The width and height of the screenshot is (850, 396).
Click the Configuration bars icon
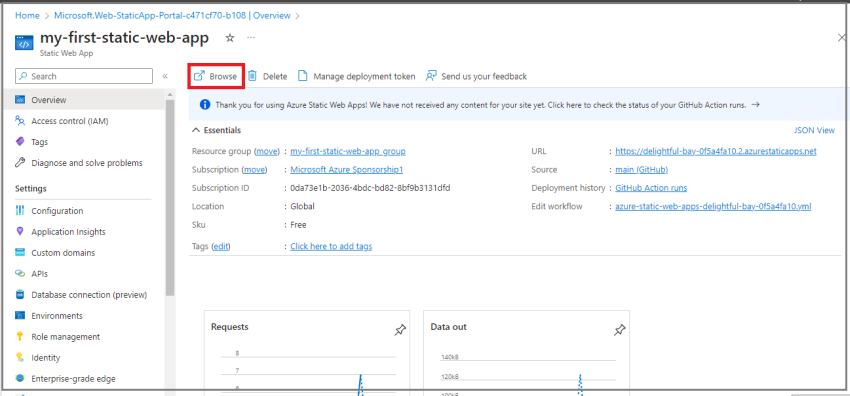tap(20, 211)
